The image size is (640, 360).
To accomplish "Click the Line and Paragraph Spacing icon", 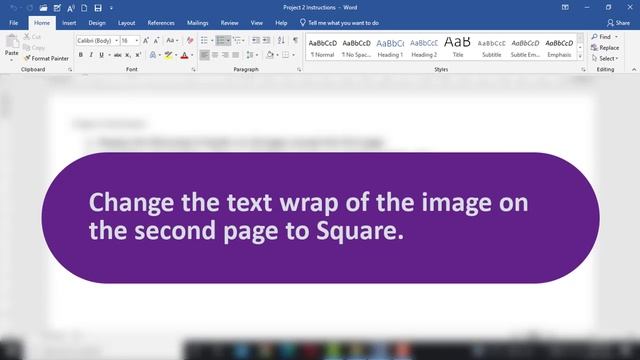I will click(x=249, y=55).
